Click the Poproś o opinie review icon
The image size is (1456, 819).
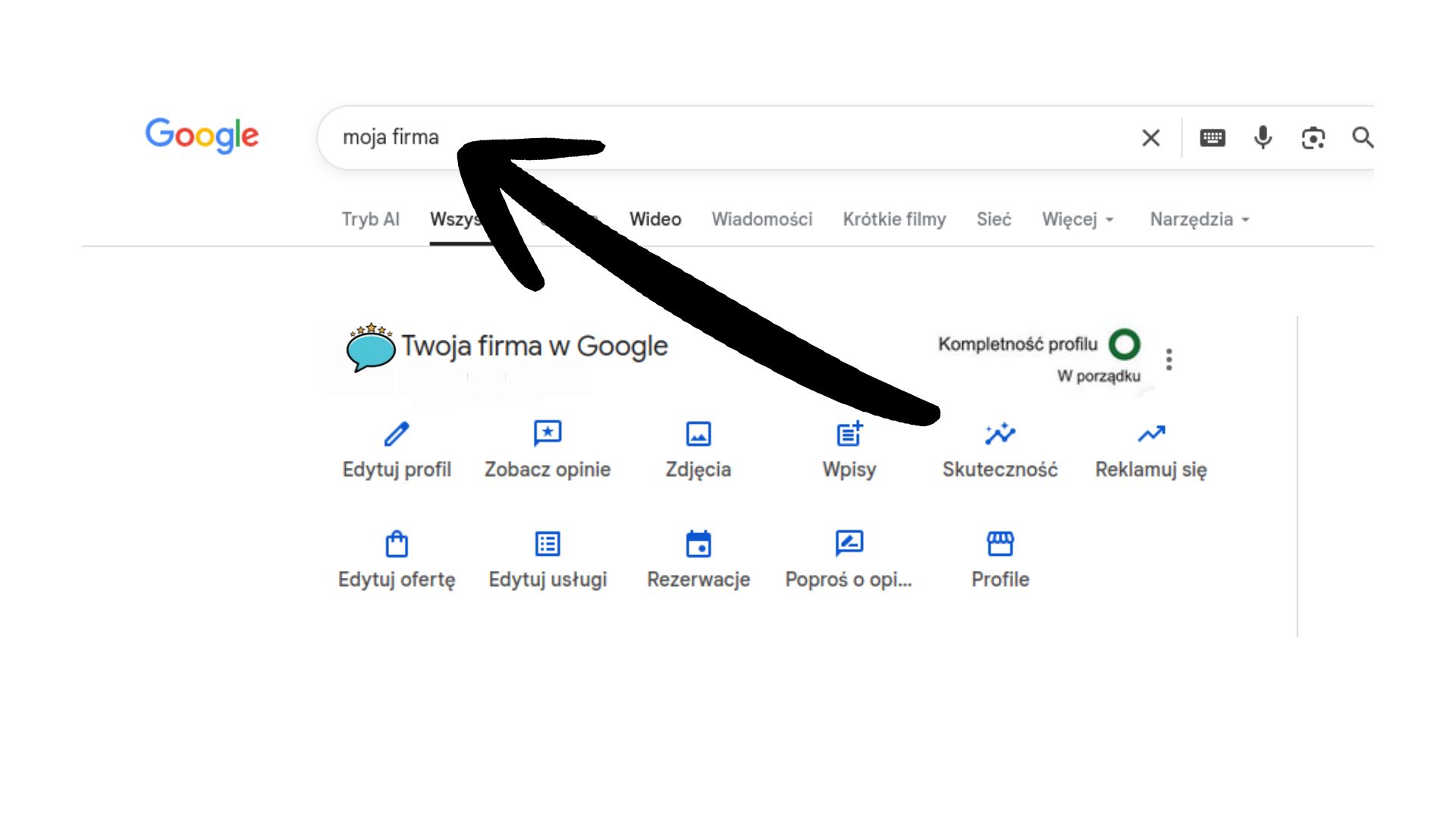pyautogui.click(x=849, y=544)
